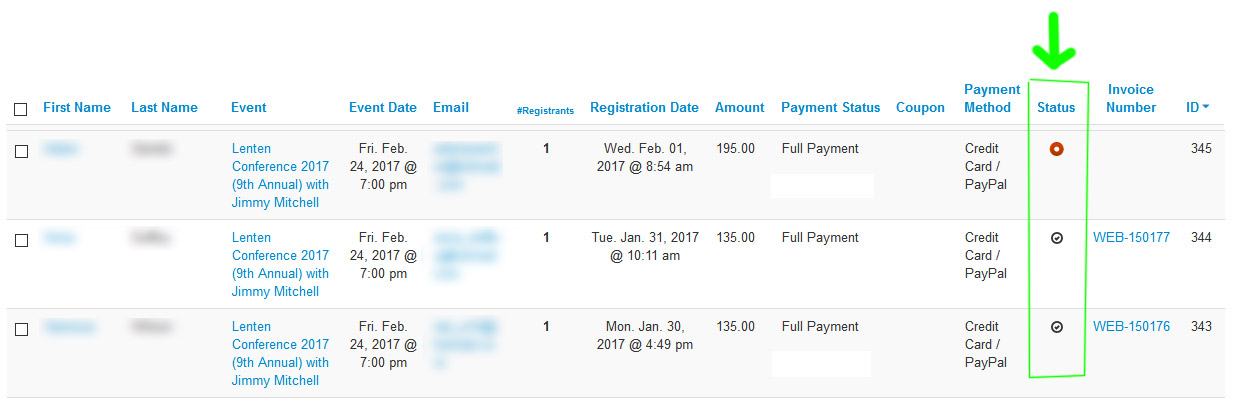Image resolution: width=1243 pixels, height=400 pixels.
Task: Tick the checkbox for registration ID 345
Action: coord(21,151)
